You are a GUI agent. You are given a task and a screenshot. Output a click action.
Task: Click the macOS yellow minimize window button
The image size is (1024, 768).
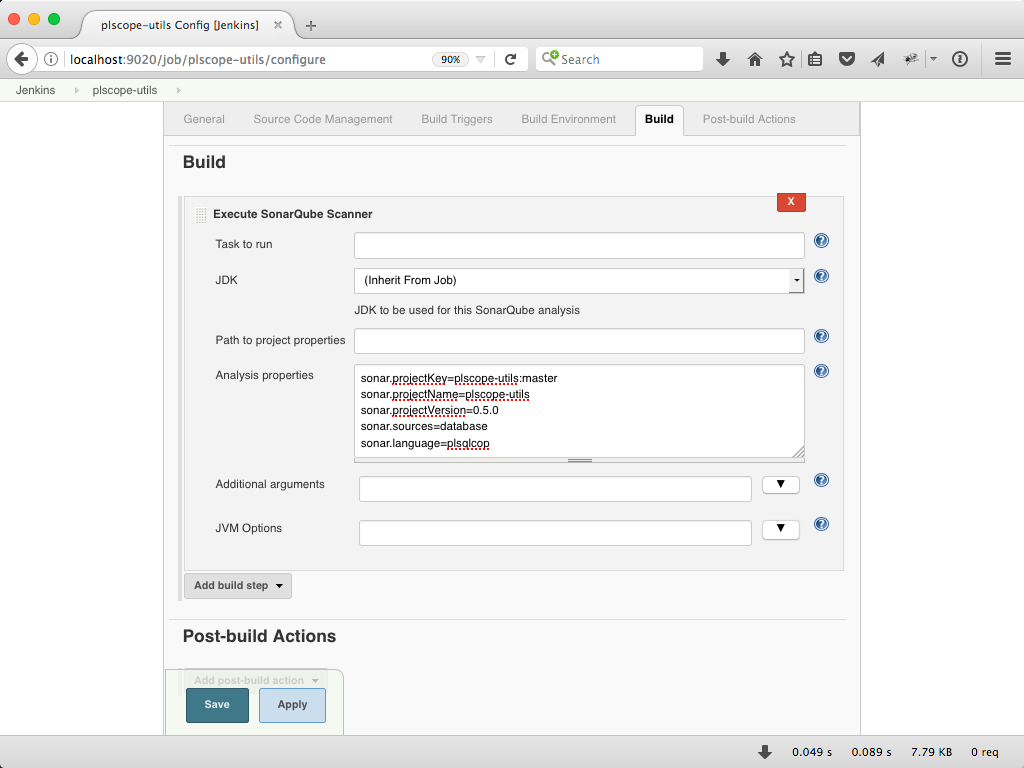point(34,19)
